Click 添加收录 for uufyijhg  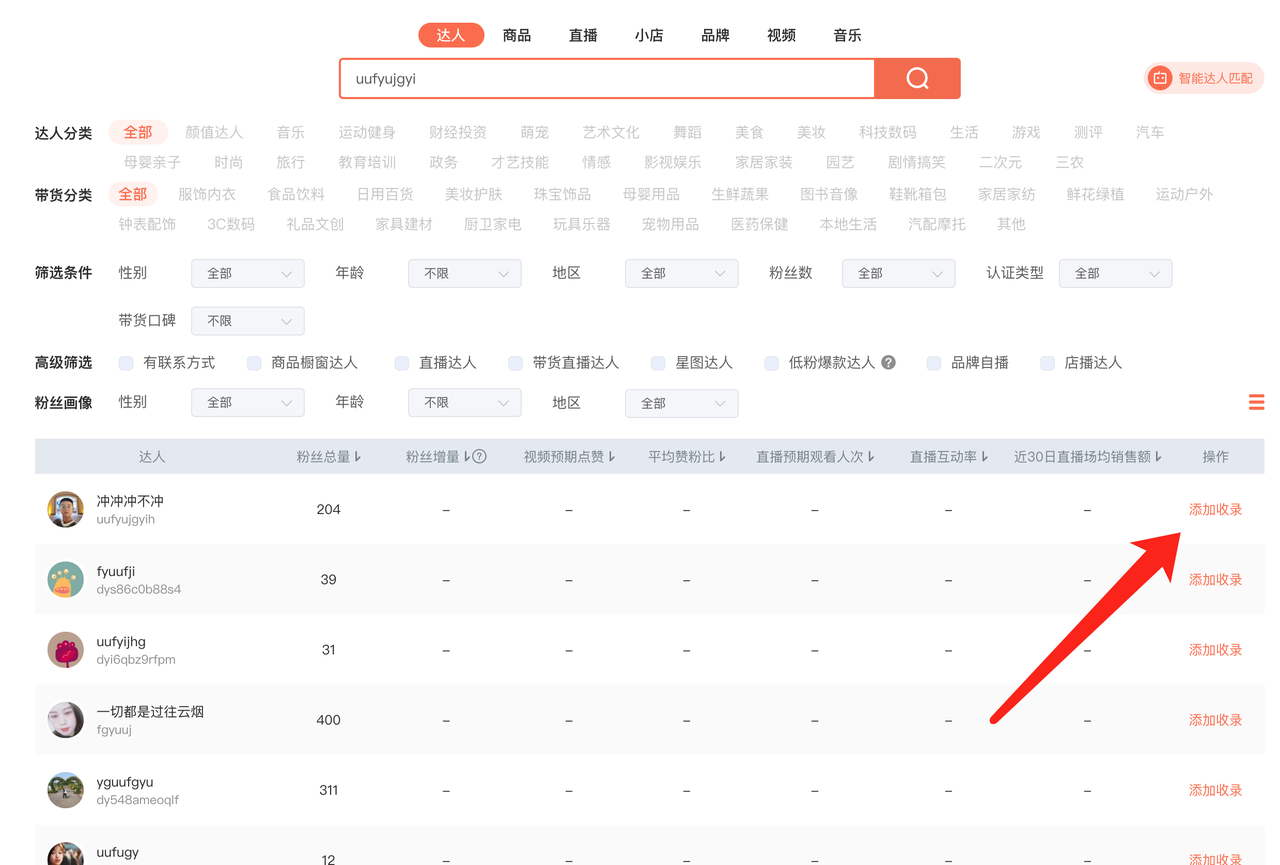(x=1215, y=650)
